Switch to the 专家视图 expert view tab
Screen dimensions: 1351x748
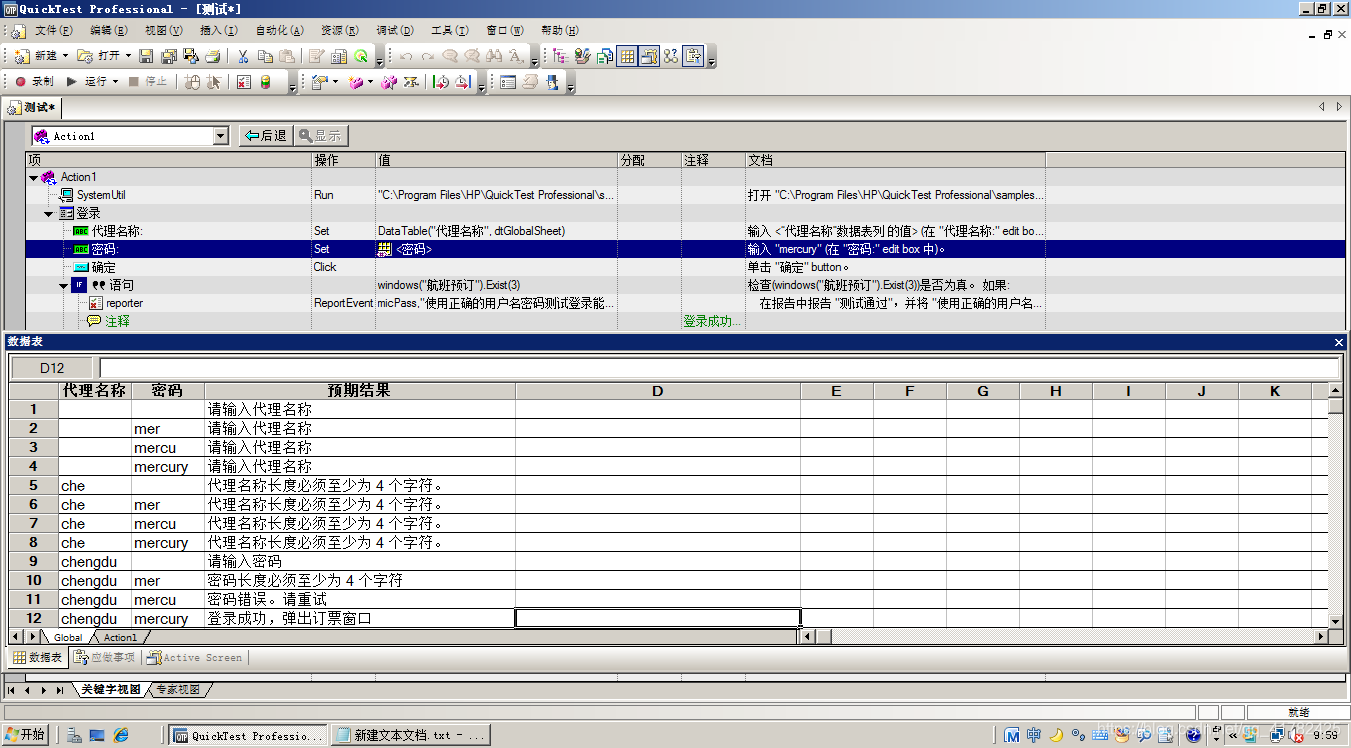pos(182,690)
